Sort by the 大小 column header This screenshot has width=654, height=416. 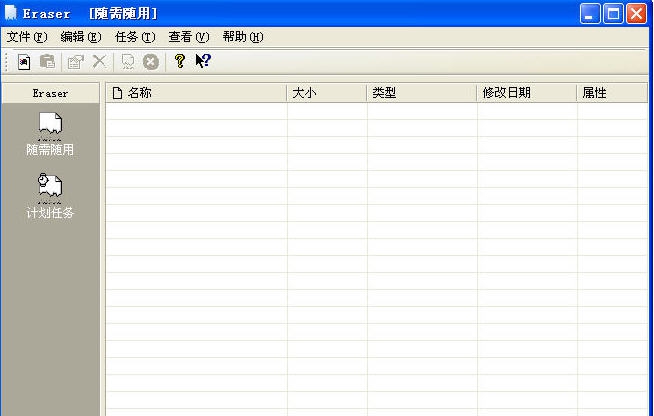point(327,93)
